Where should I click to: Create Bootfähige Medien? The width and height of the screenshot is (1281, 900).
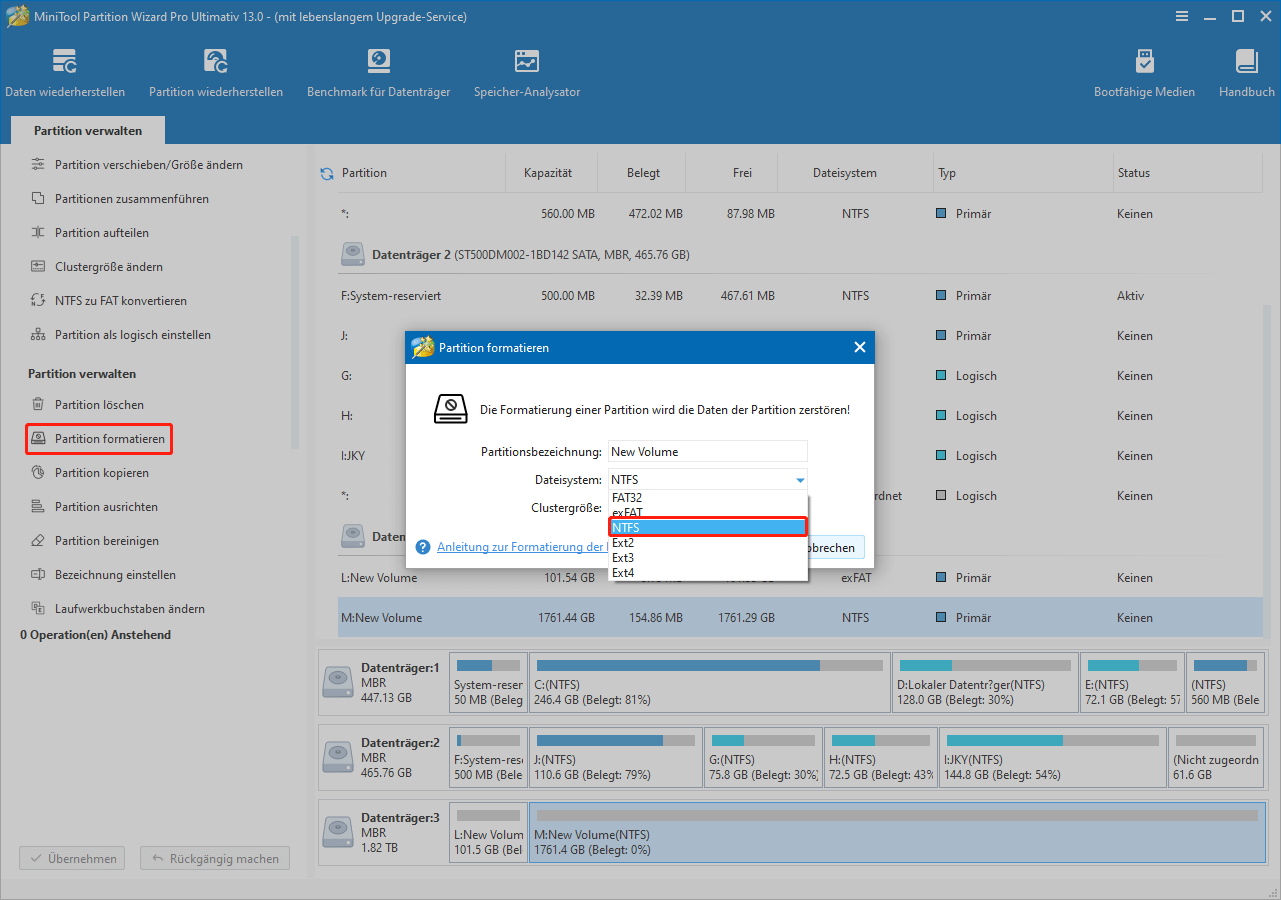click(x=1144, y=73)
